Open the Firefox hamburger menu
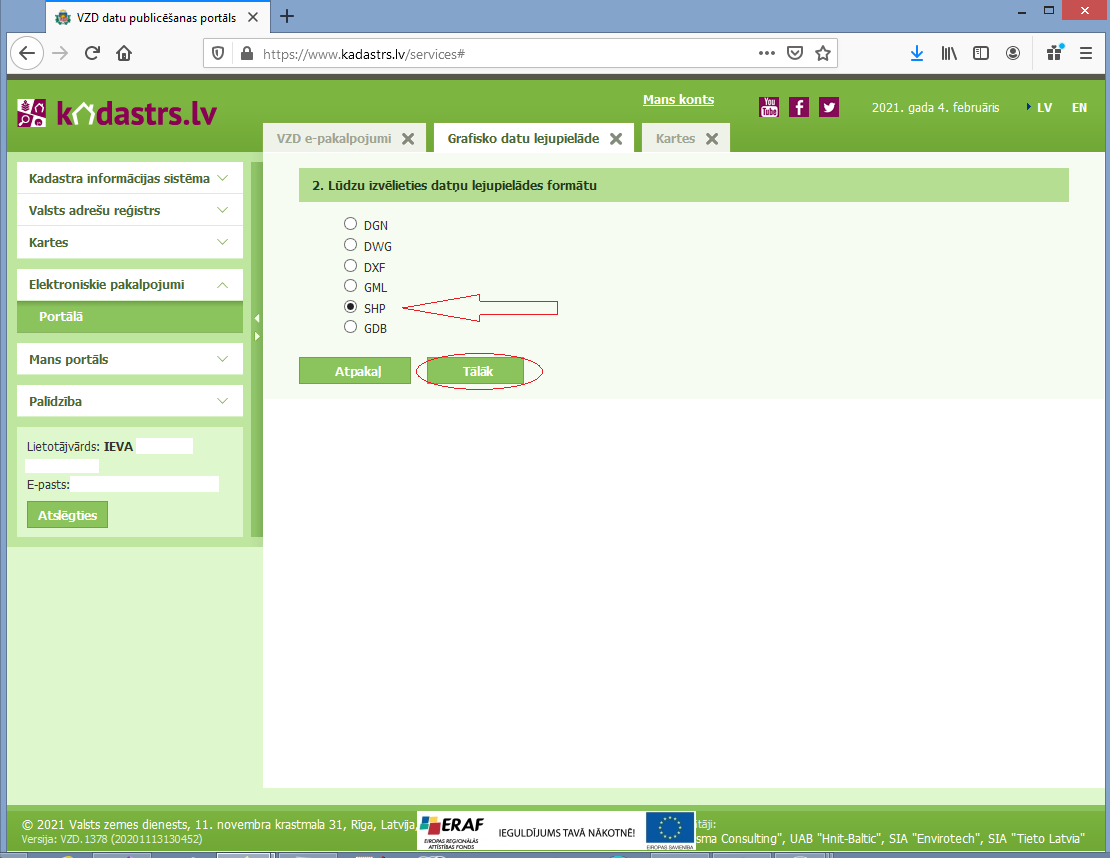The image size is (1110, 858). point(1085,53)
